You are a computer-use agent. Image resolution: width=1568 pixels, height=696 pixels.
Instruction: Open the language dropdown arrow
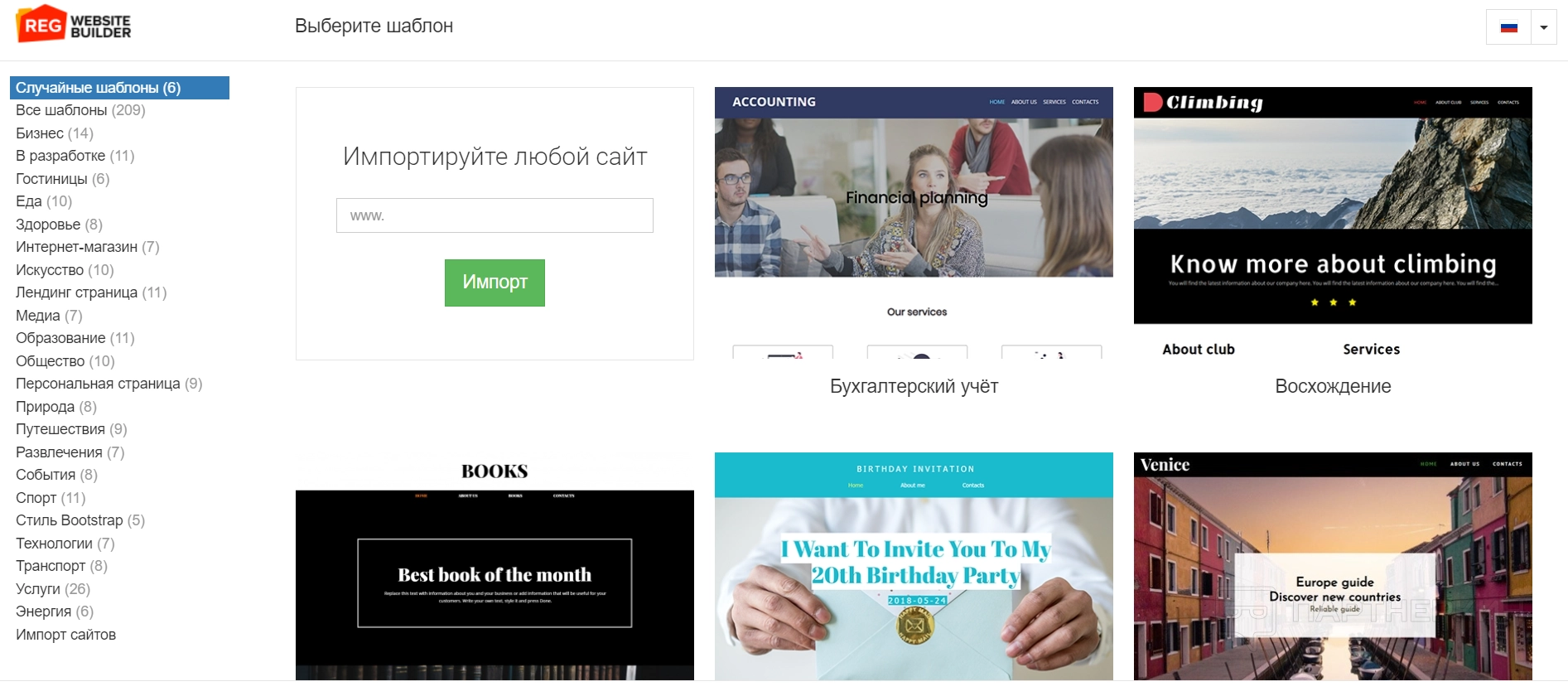(x=1544, y=27)
